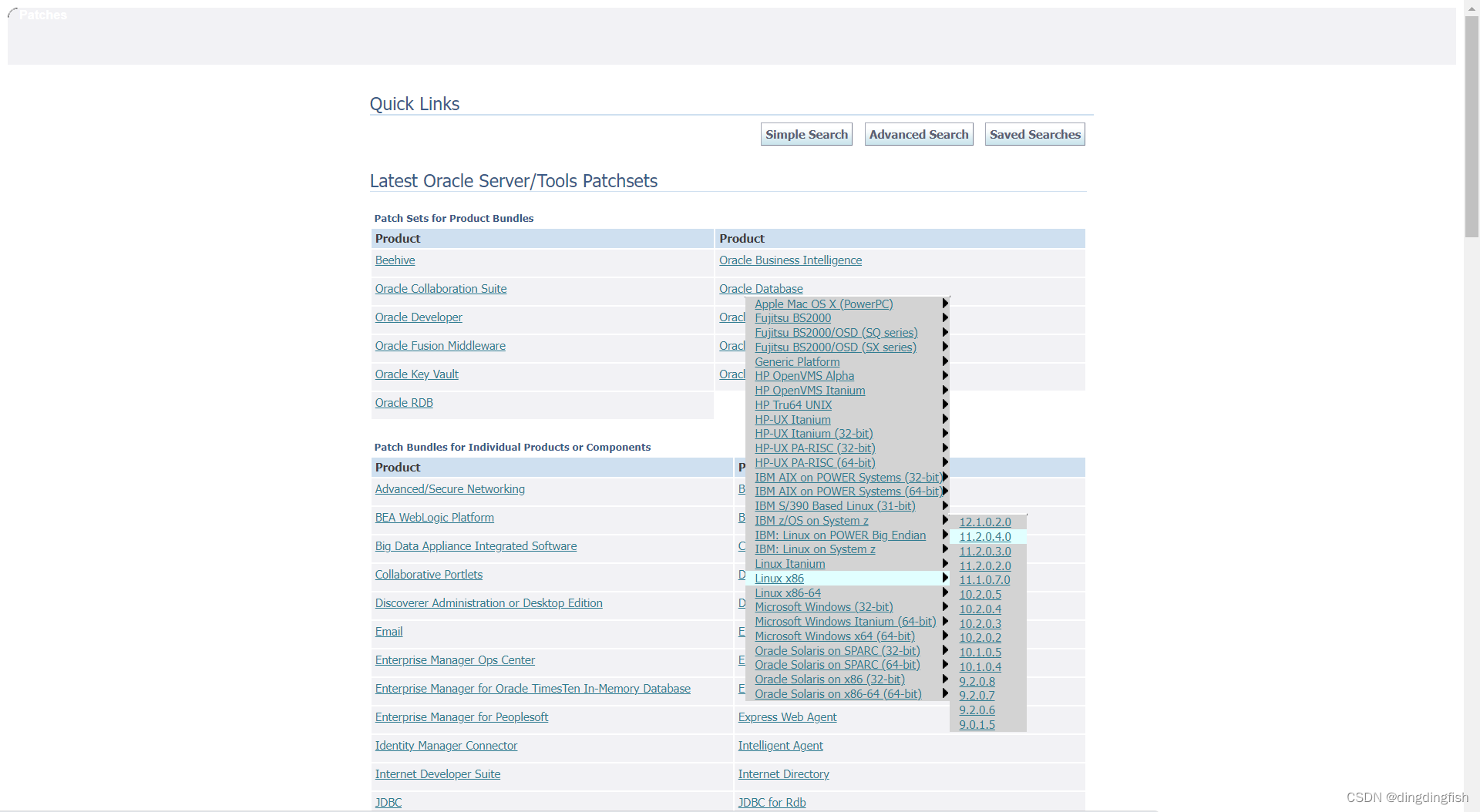Open the JDBC product link
The image size is (1480, 812).
point(388,803)
